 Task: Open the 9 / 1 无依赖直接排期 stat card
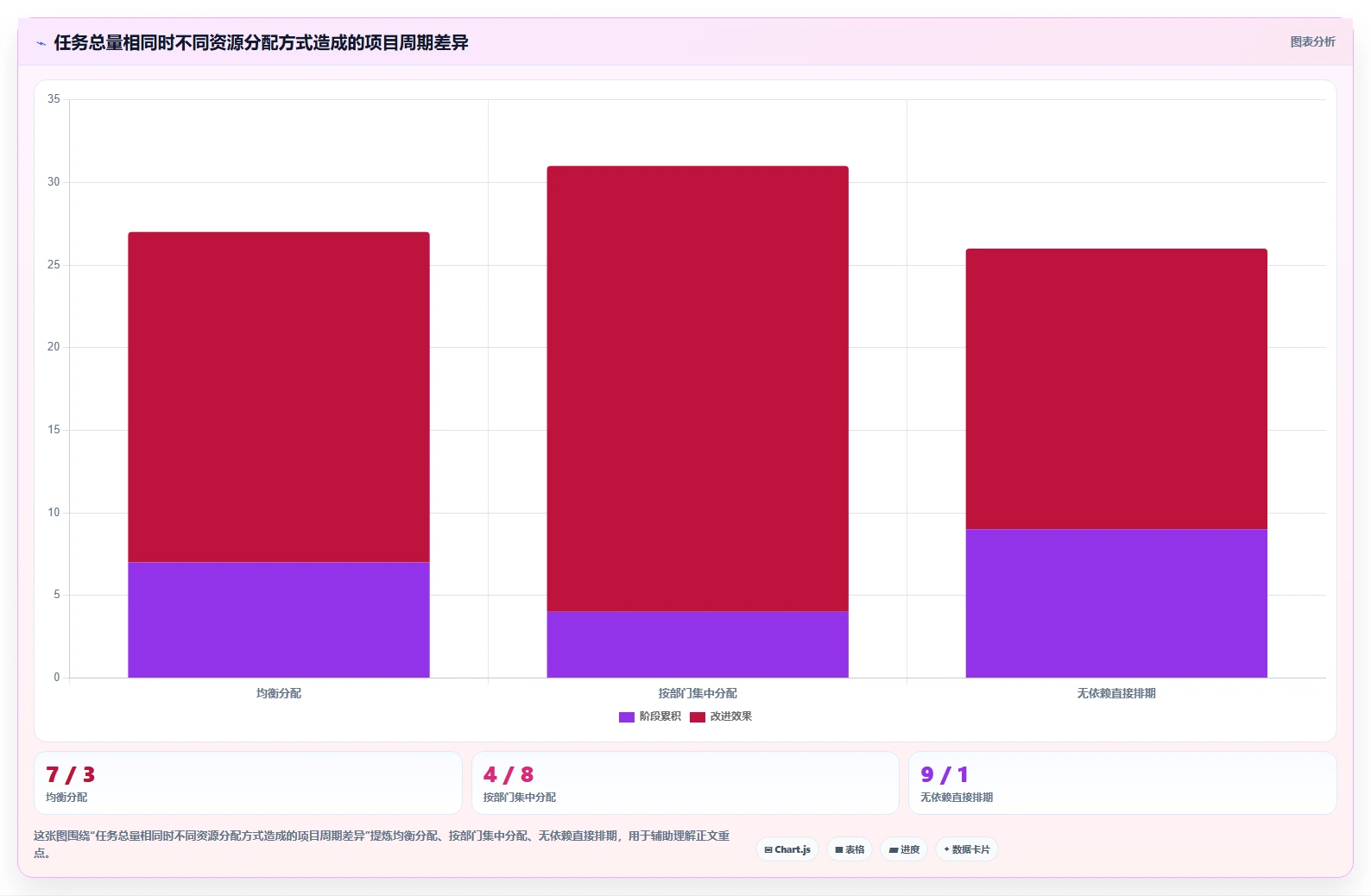[x=1122, y=783]
